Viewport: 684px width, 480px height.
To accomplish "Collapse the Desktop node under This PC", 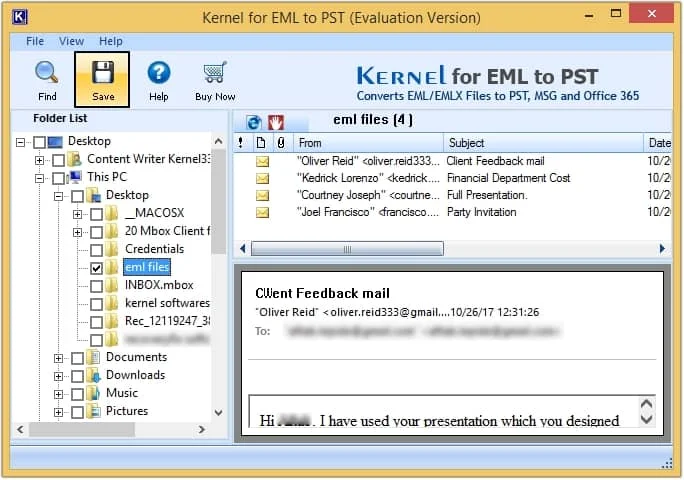I will (x=58, y=196).
